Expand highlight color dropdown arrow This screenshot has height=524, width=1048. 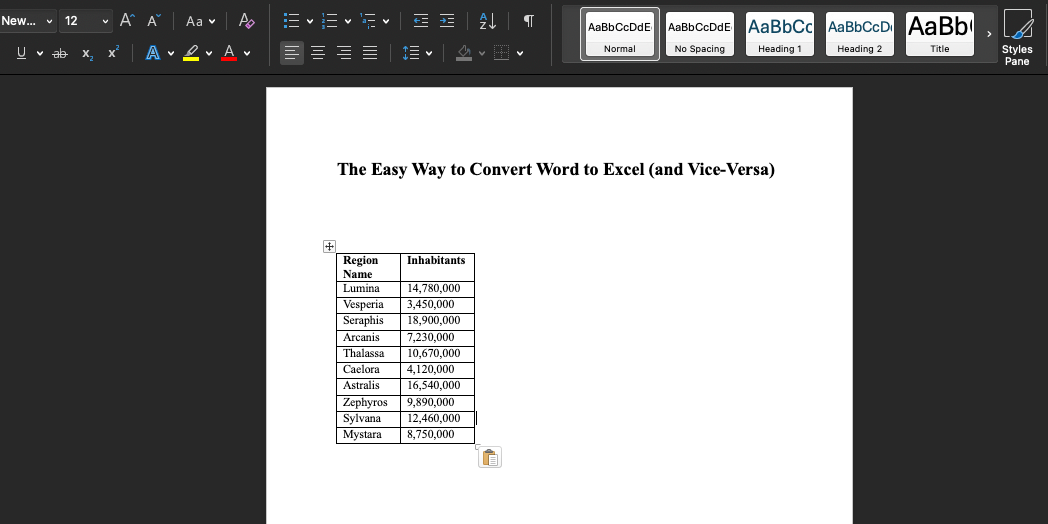[209, 53]
